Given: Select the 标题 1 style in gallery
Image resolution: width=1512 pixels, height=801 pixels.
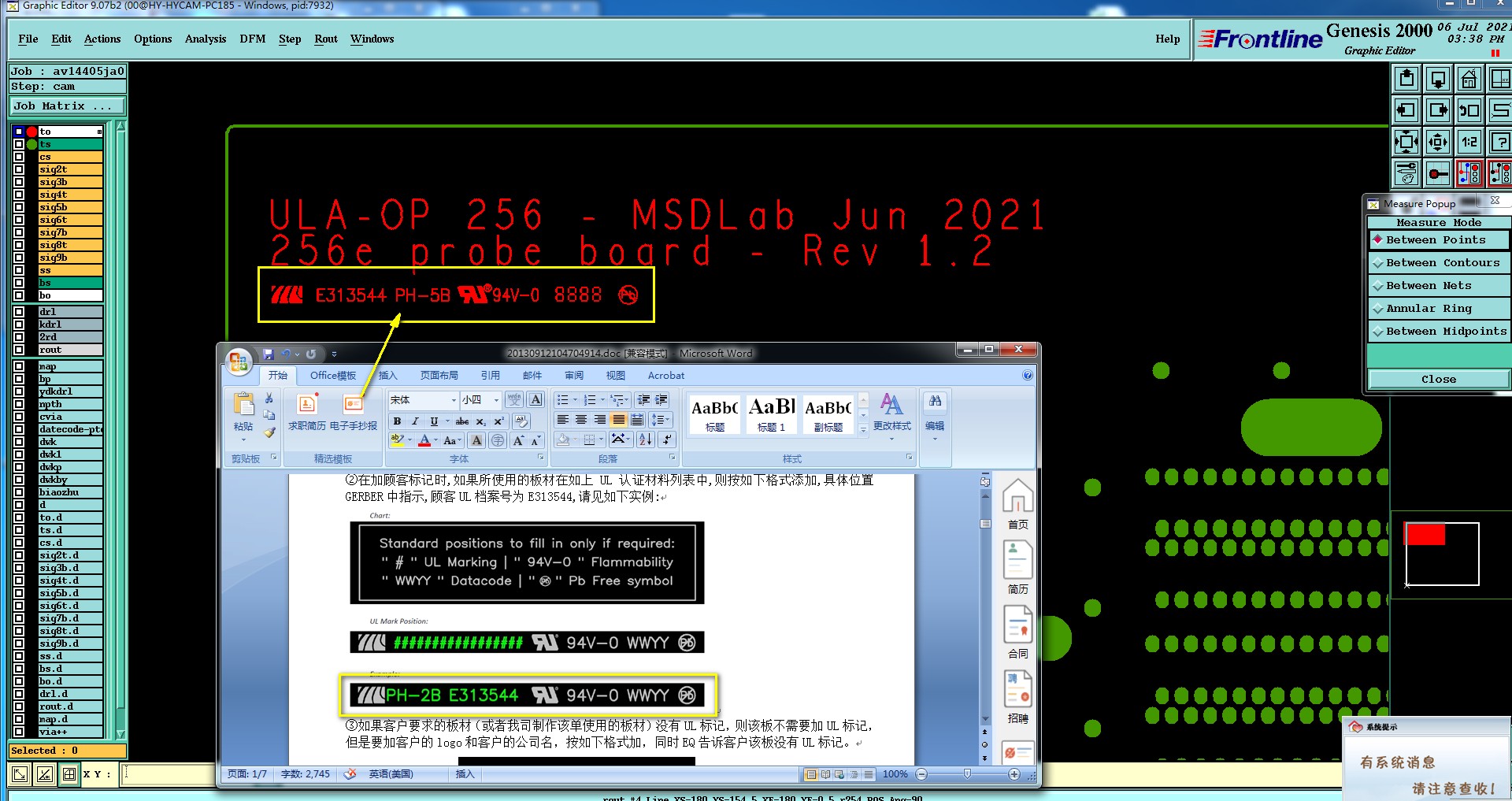Looking at the screenshot, I should click(771, 413).
